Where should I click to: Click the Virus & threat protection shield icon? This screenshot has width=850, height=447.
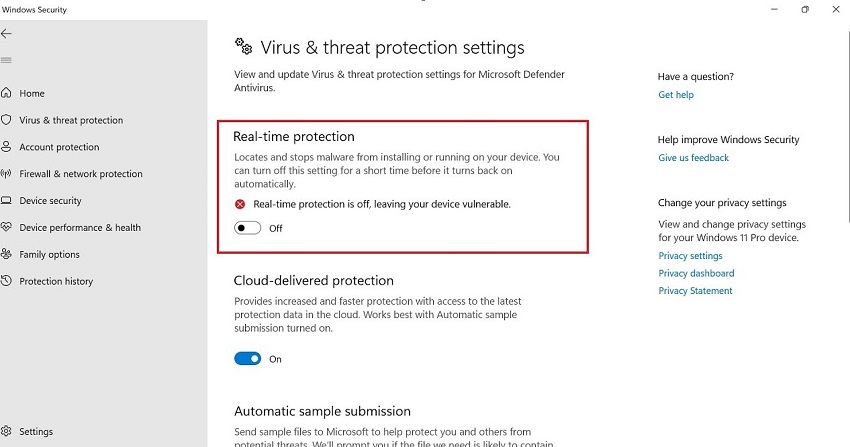pos(7,120)
